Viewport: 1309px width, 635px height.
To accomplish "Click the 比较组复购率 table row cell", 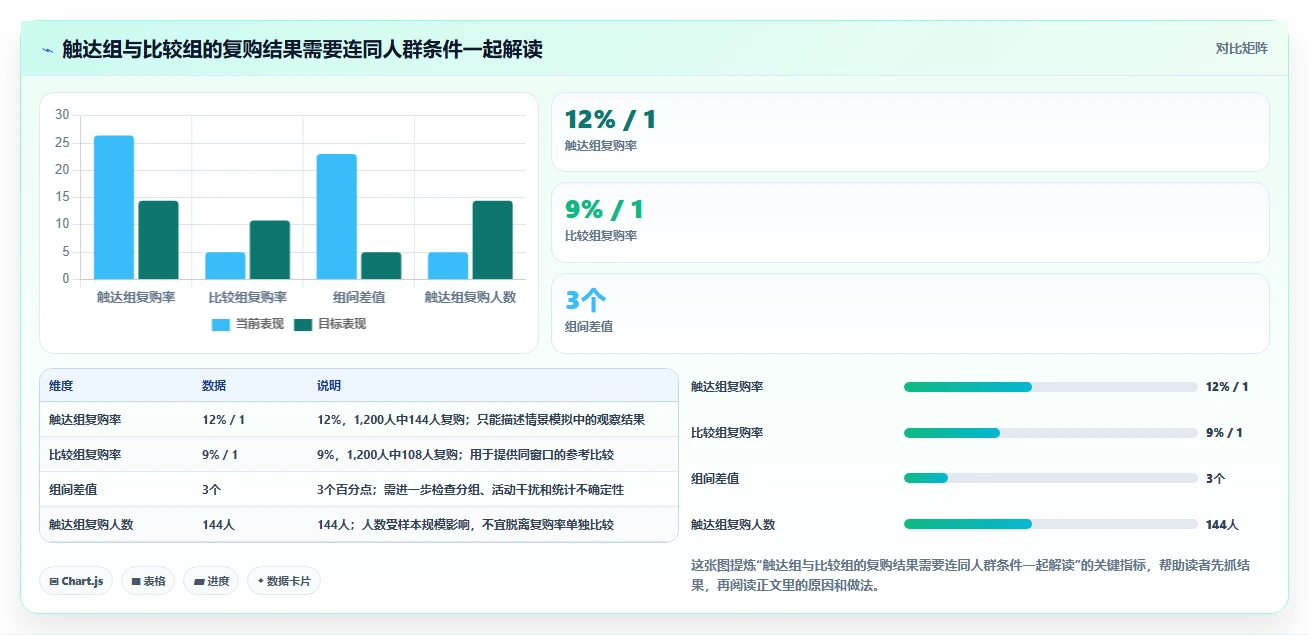I will click(85, 455).
